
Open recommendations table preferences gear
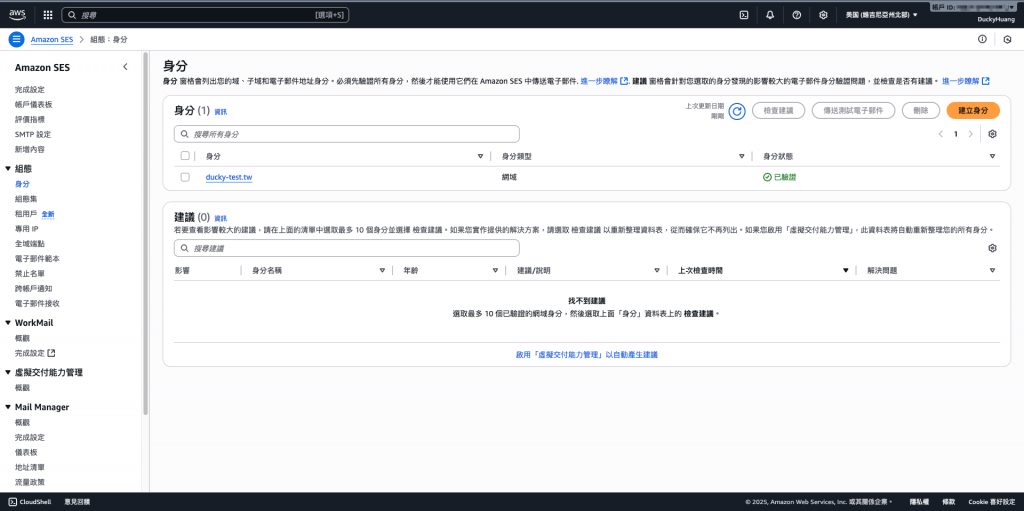(x=993, y=248)
